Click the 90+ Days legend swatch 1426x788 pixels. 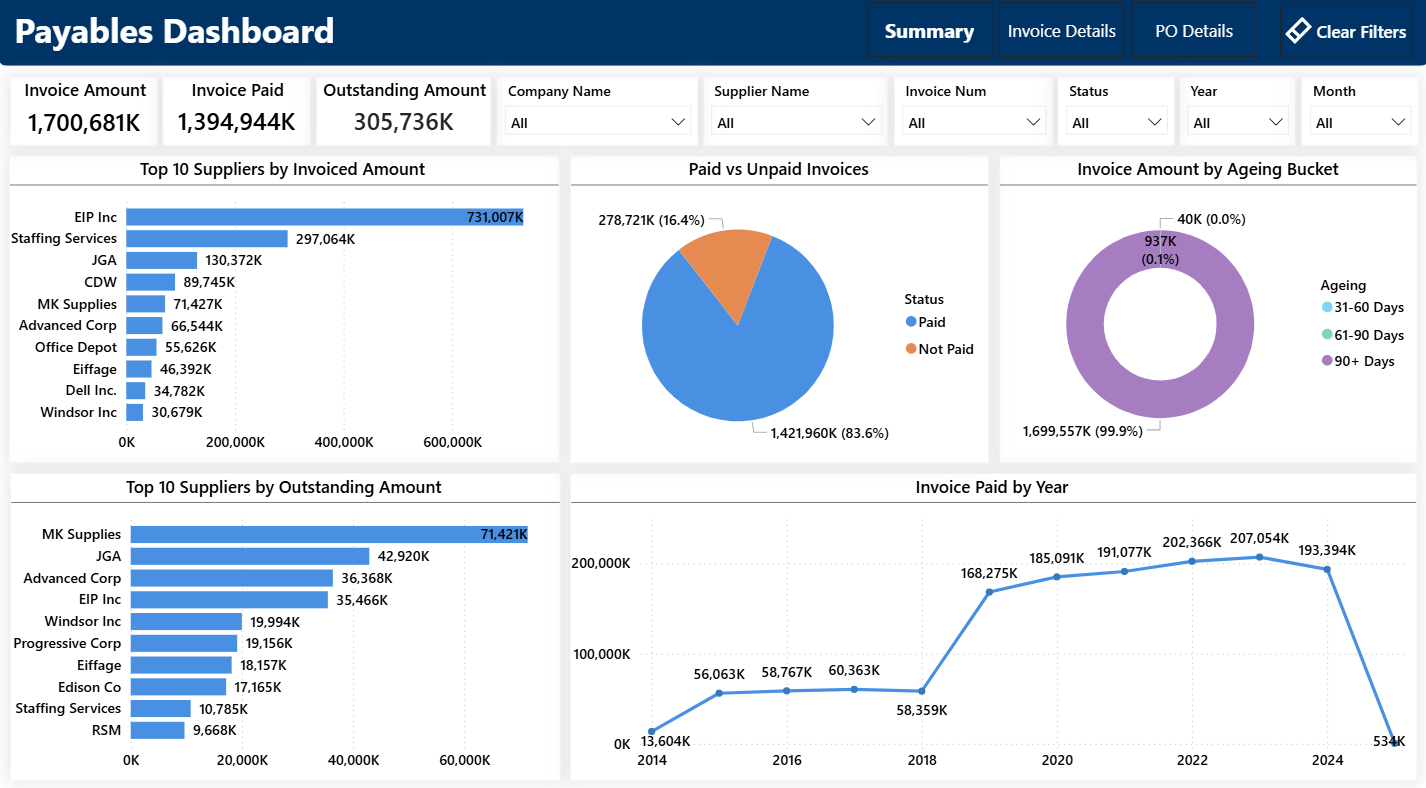(1327, 361)
